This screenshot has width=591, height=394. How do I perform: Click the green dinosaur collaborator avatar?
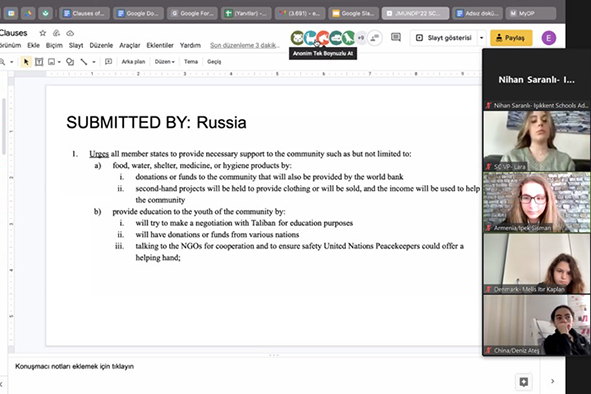click(349, 38)
